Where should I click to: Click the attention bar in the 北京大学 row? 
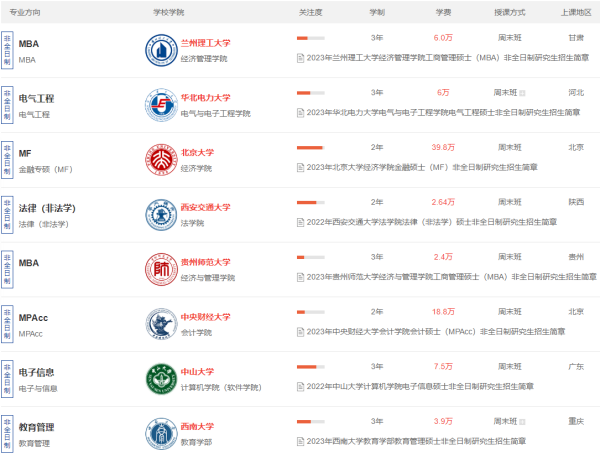(x=310, y=147)
